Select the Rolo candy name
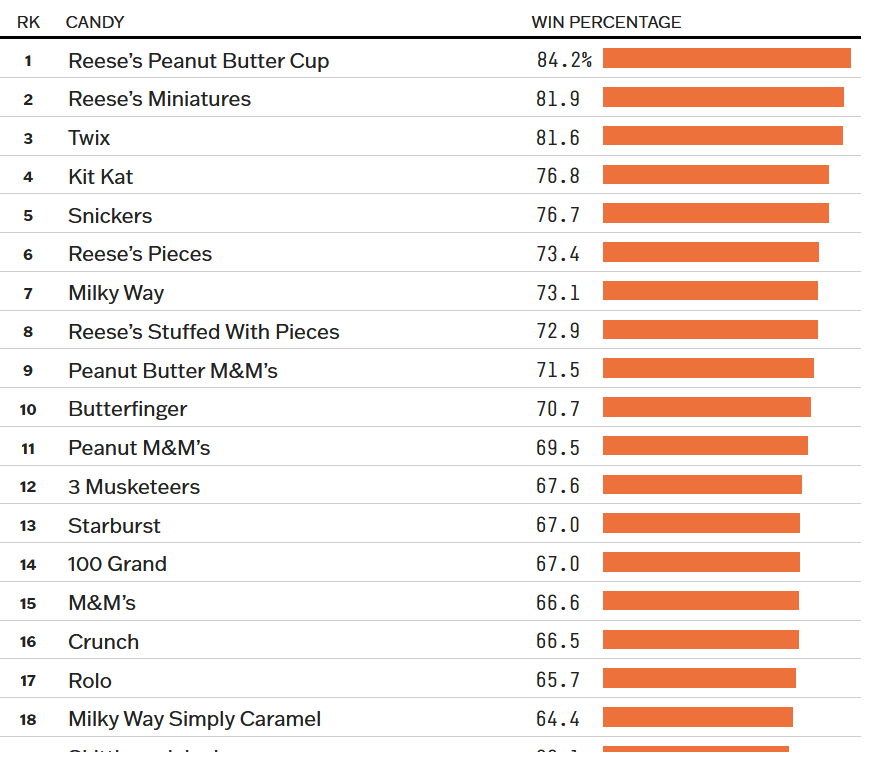 (x=90, y=681)
